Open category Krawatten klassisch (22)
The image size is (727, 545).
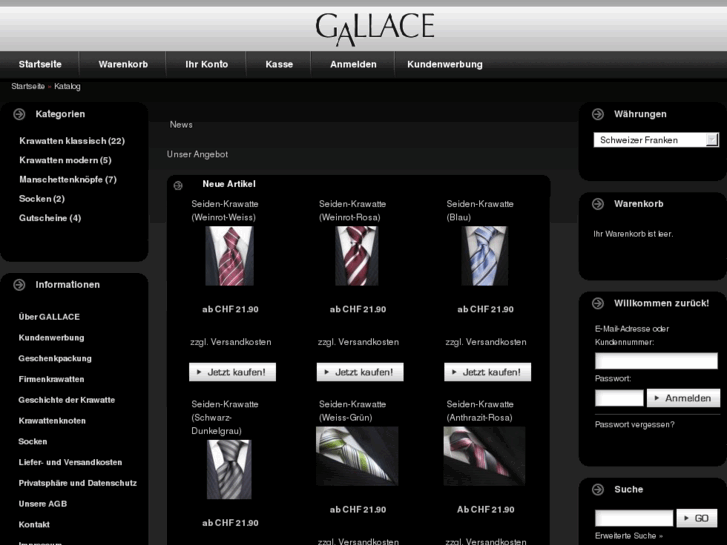click(72, 141)
